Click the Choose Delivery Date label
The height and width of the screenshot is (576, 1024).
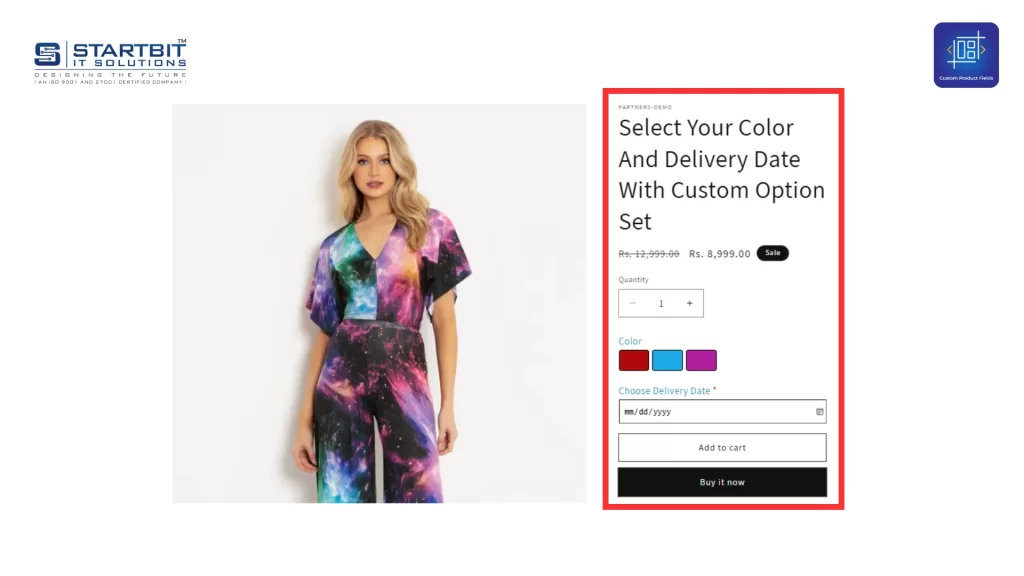tap(663, 390)
